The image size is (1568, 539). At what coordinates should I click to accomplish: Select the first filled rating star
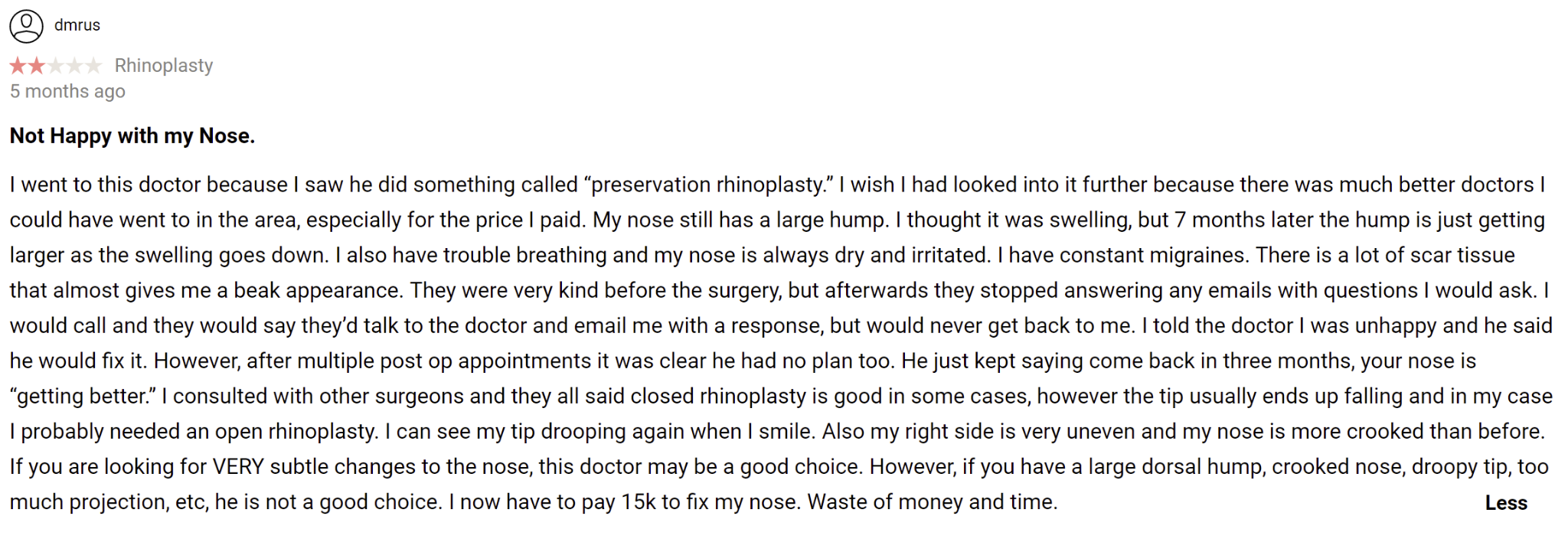(x=18, y=66)
